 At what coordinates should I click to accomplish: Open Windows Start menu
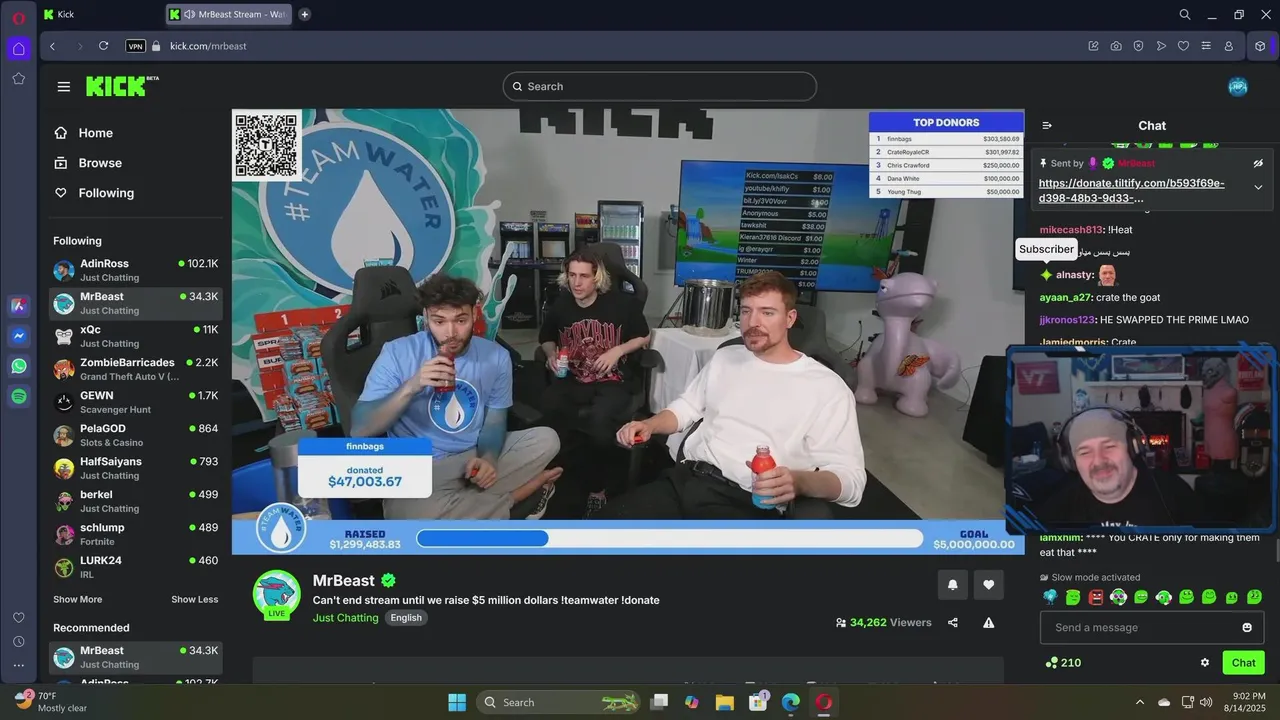click(x=457, y=702)
